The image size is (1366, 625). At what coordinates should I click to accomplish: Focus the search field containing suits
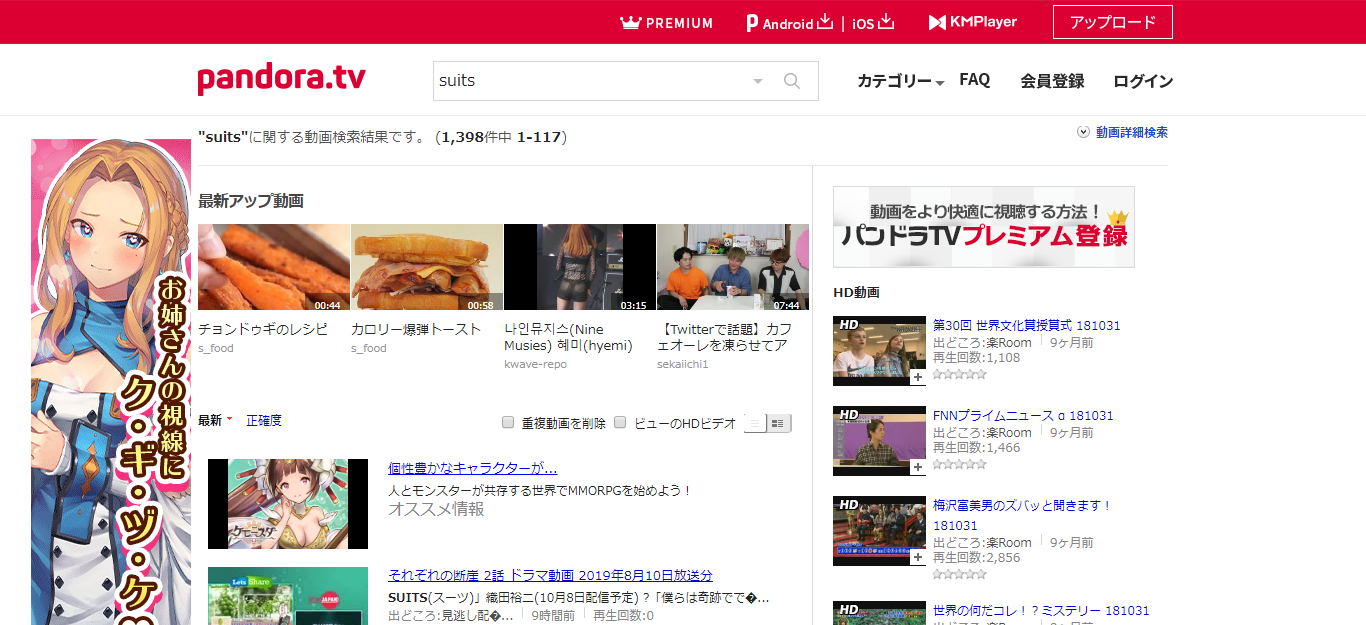[x=590, y=81]
